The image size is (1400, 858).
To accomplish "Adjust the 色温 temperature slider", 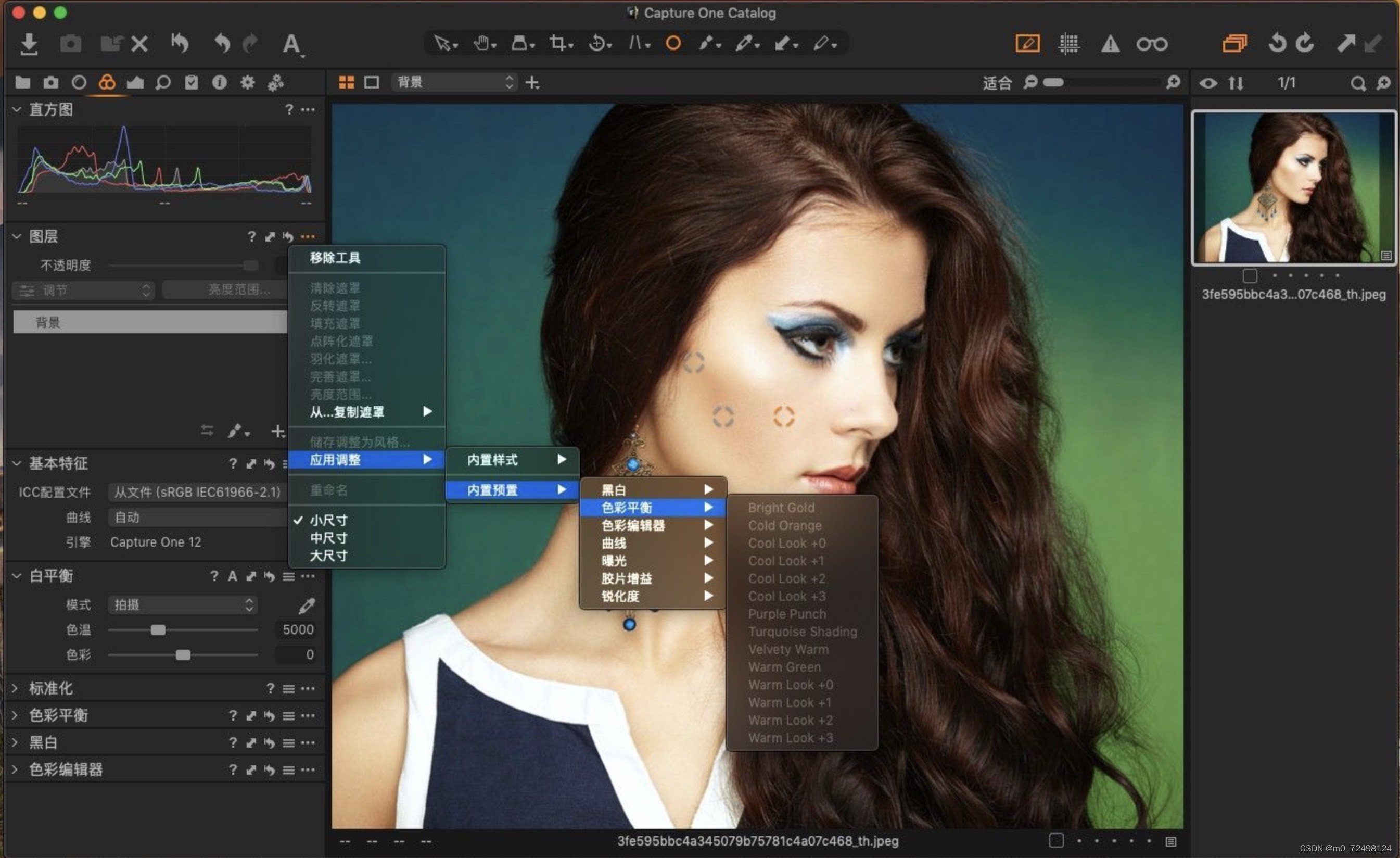I will [158, 629].
